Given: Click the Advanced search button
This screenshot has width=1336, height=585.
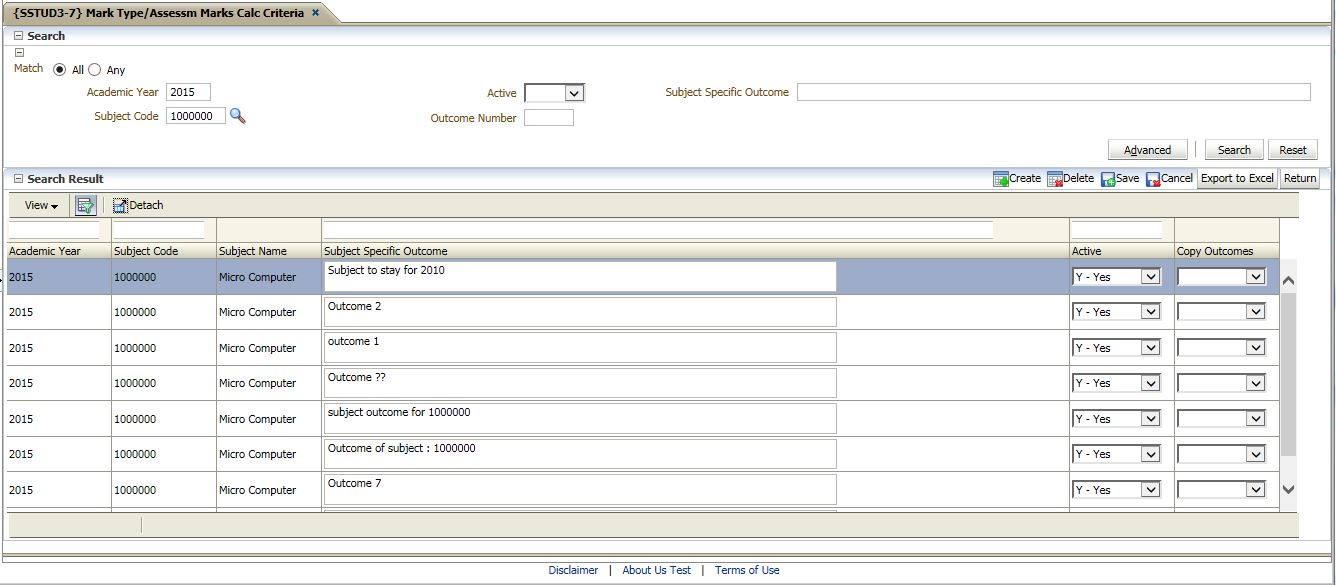Looking at the screenshot, I should point(1147,150).
